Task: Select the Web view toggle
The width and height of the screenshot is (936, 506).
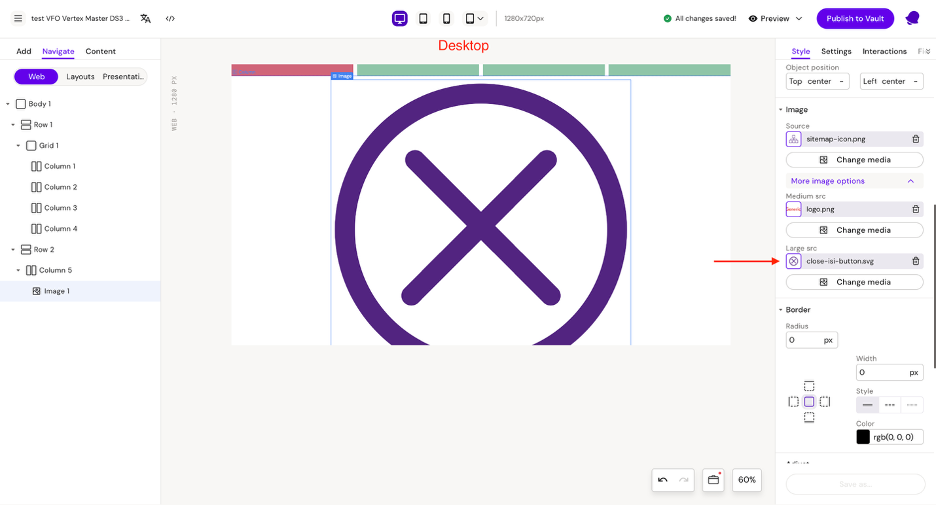Action: pos(36,76)
